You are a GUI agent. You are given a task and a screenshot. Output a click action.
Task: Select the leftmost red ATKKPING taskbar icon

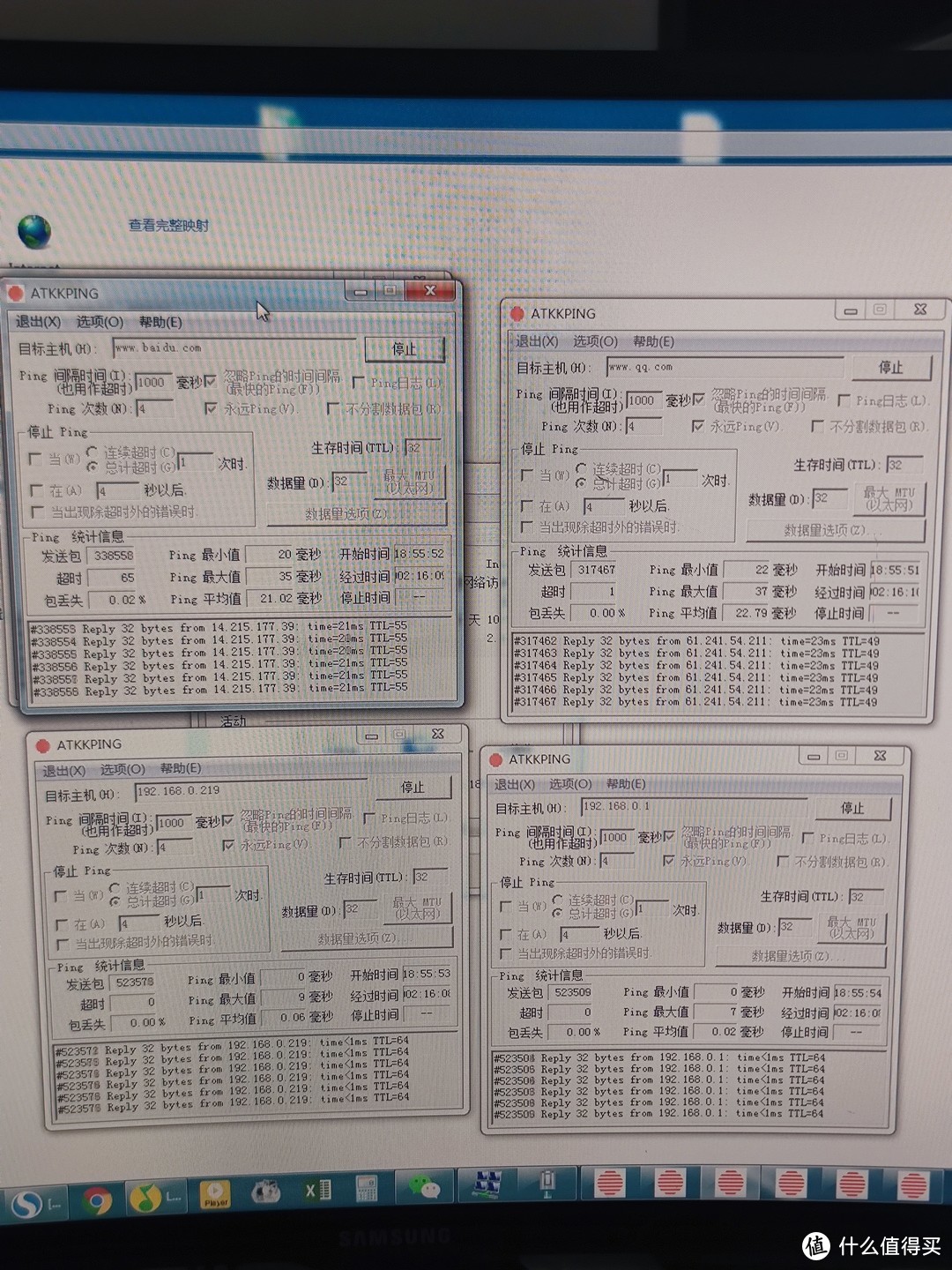[610, 1183]
